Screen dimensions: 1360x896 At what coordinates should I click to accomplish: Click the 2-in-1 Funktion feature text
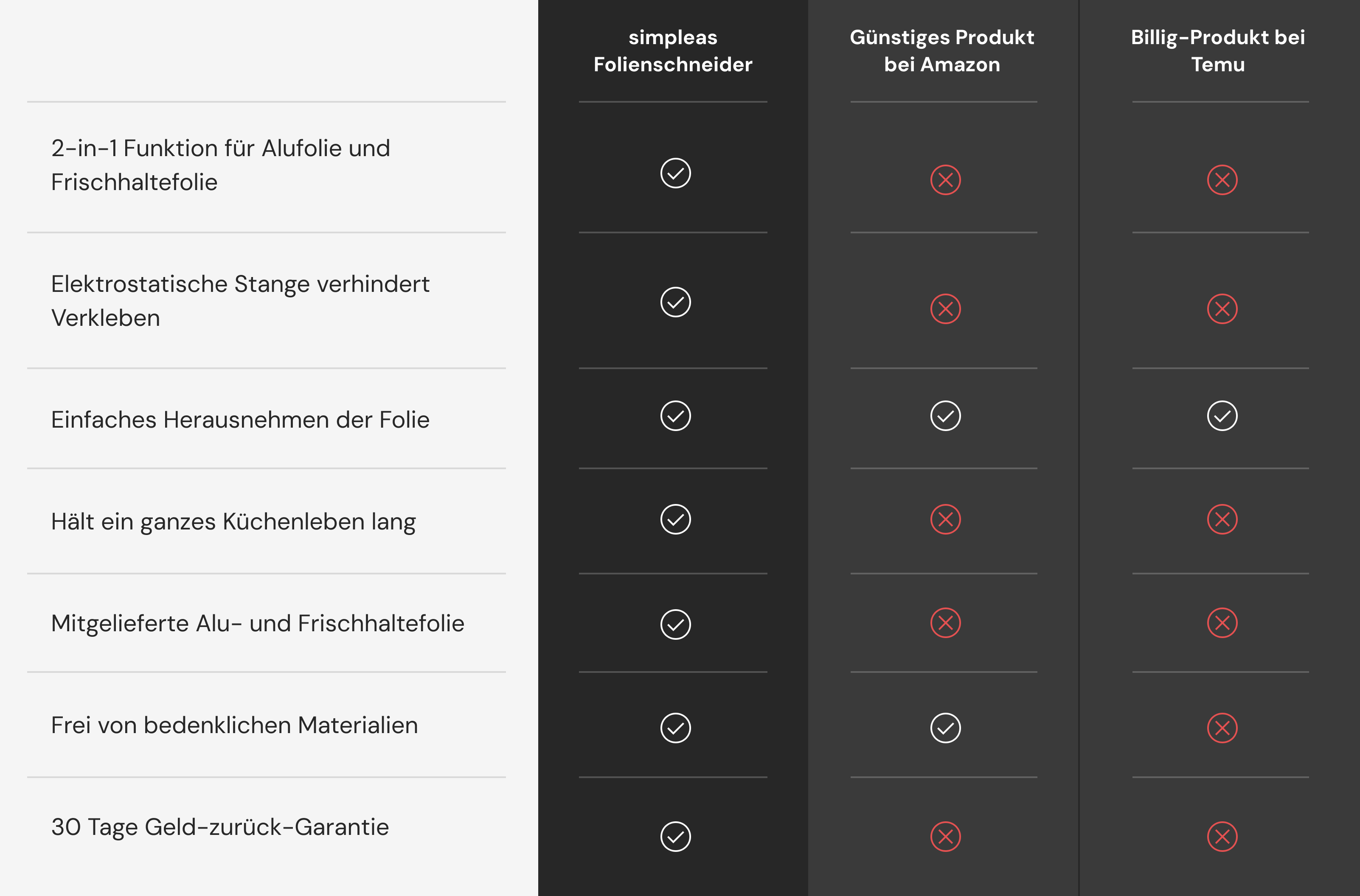[221, 165]
